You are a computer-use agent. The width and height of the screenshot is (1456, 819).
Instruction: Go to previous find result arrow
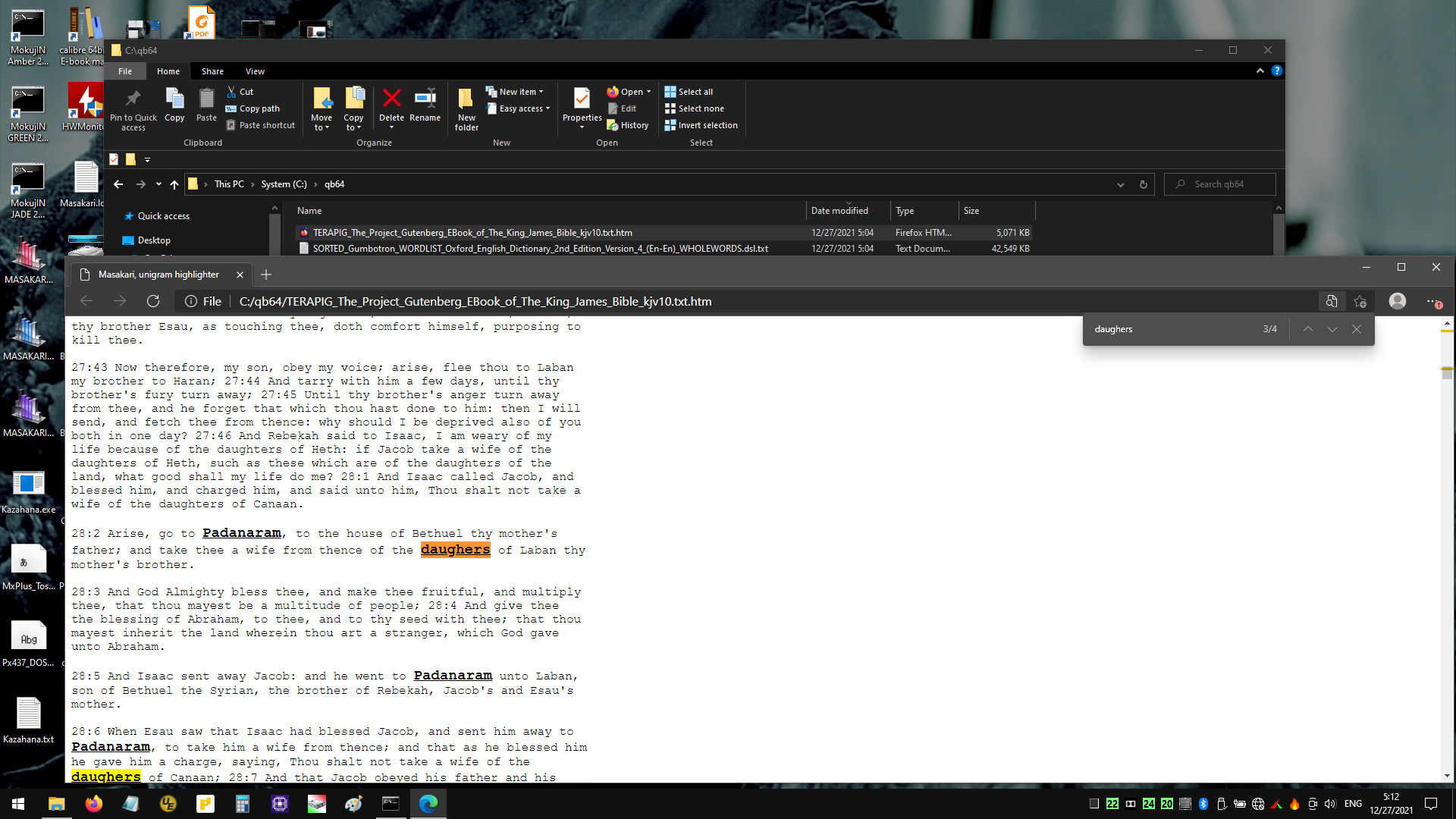pos(1308,329)
